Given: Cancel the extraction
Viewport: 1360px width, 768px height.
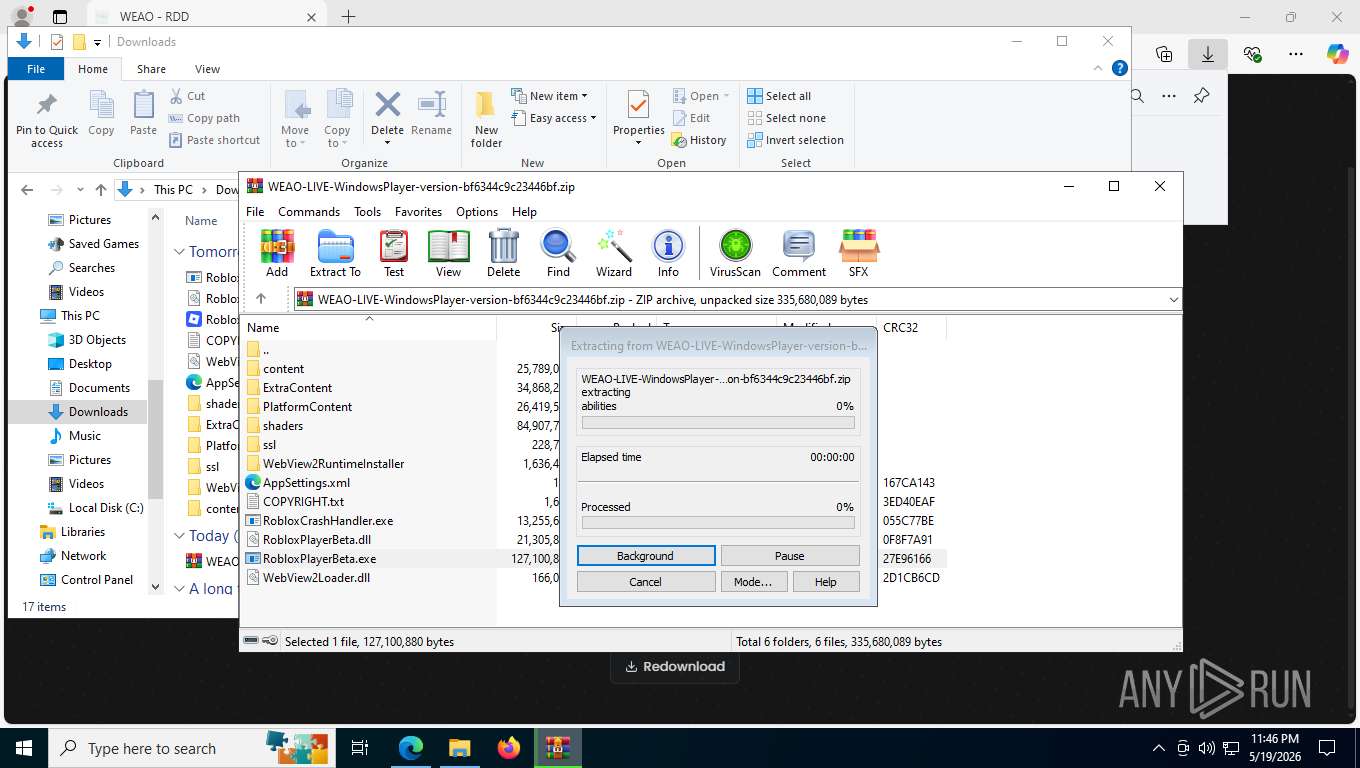Looking at the screenshot, I should (646, 582).
